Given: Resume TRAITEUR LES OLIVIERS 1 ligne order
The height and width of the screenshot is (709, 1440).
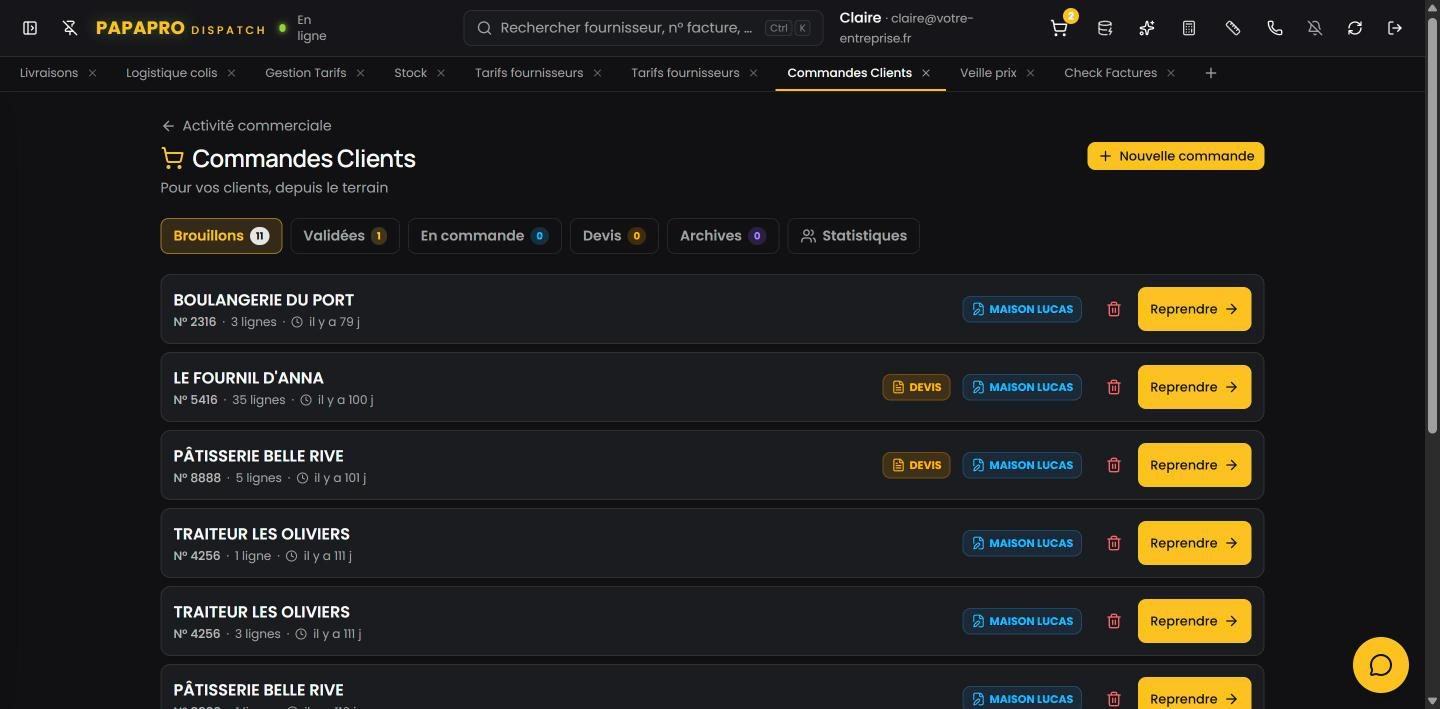Looking at the screenshot, I should click(1194, 543).
